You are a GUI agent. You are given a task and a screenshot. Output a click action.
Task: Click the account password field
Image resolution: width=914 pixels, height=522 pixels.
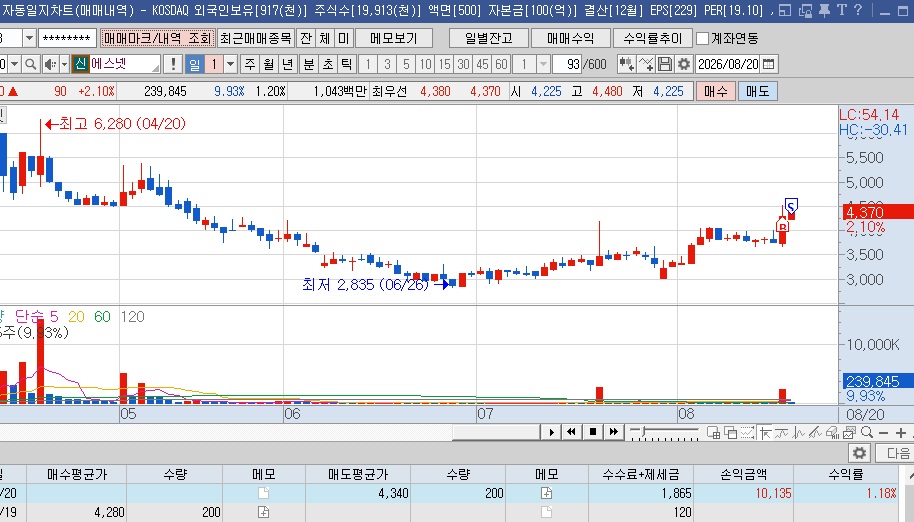coord(67,38)
